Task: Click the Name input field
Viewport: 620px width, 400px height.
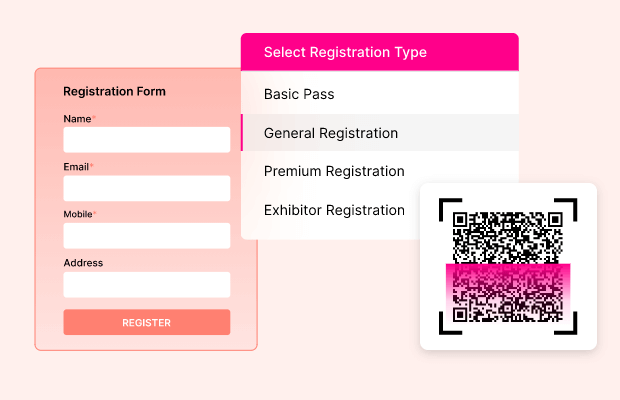Action: tap(146, 140)
